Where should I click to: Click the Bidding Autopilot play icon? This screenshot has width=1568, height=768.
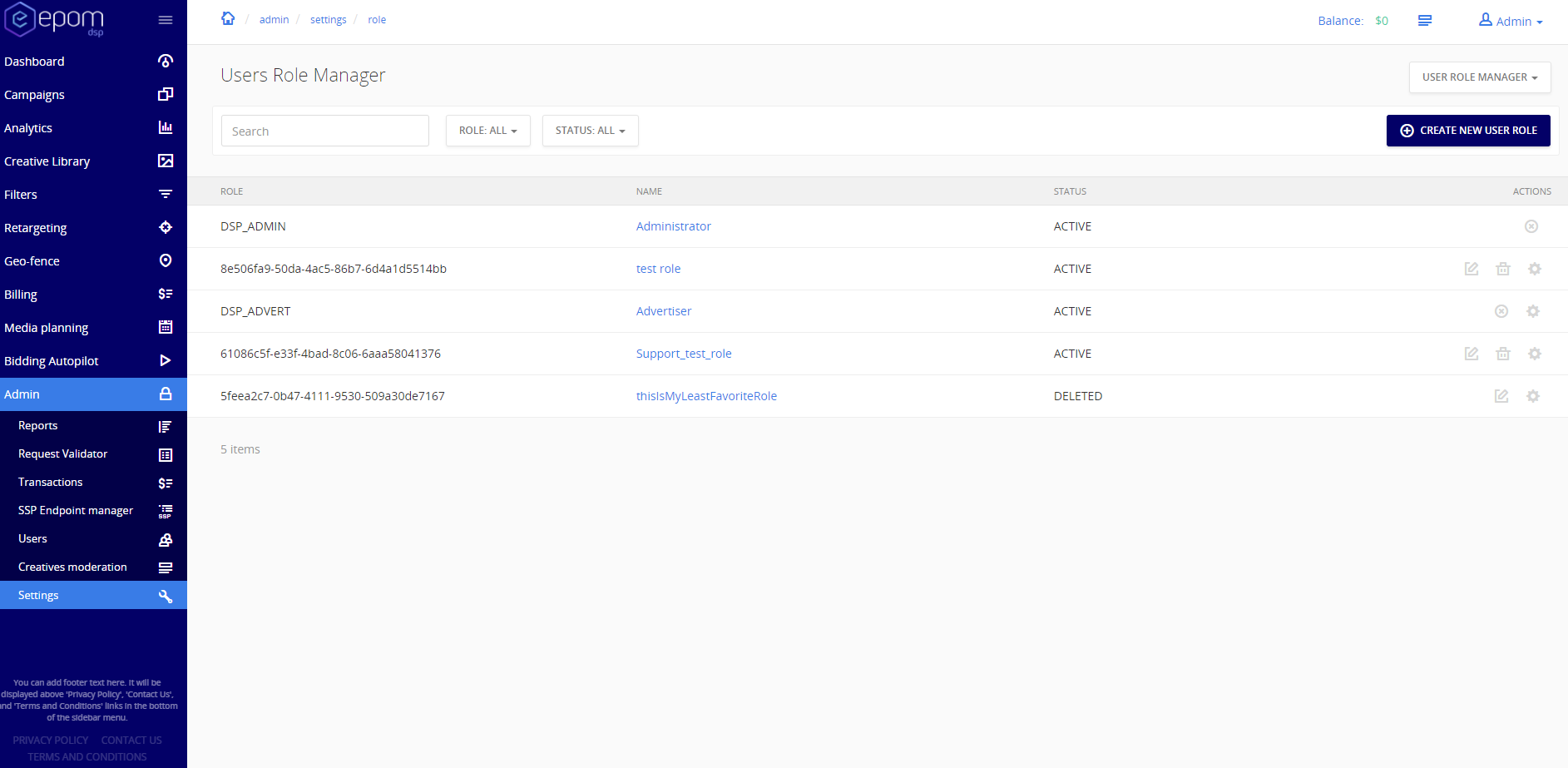pos(166,360)
